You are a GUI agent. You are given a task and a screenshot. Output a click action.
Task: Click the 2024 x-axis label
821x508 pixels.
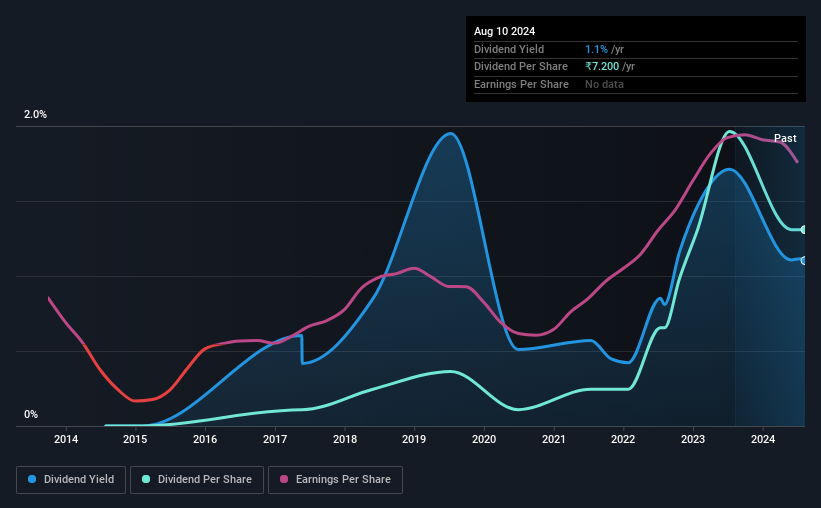(x=763, y=439)
